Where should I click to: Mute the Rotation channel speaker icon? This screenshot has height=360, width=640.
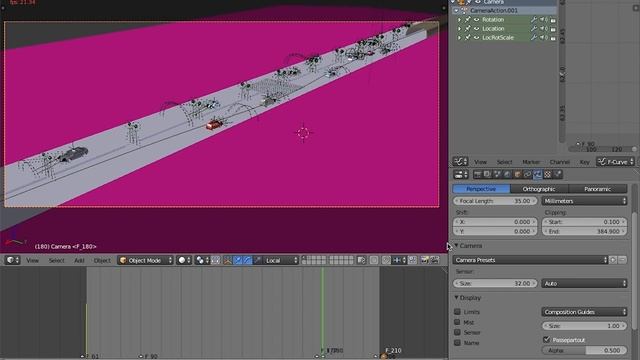click(x=543, y=20)
